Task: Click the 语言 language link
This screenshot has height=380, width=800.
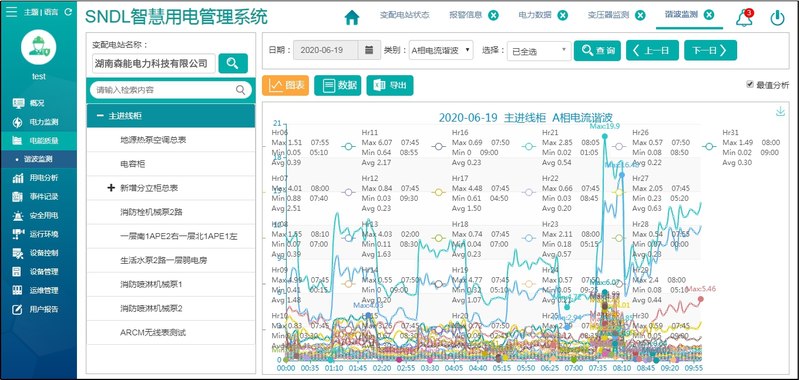Action: [x=51, y=12]
